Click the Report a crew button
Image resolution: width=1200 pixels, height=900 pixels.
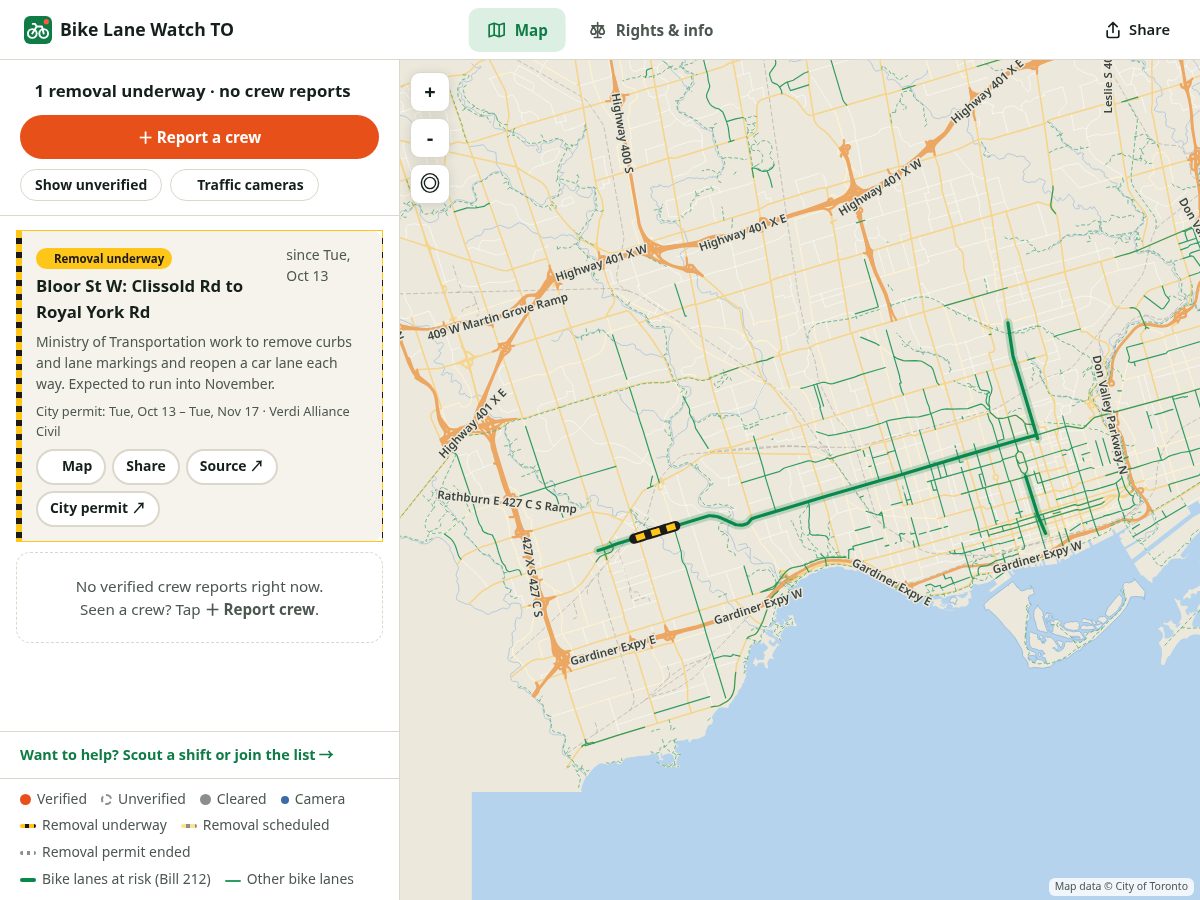tap(199, 137)
